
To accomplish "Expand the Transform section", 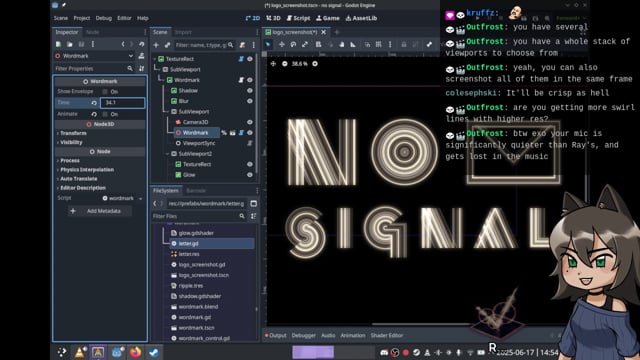I will (72, 133).
